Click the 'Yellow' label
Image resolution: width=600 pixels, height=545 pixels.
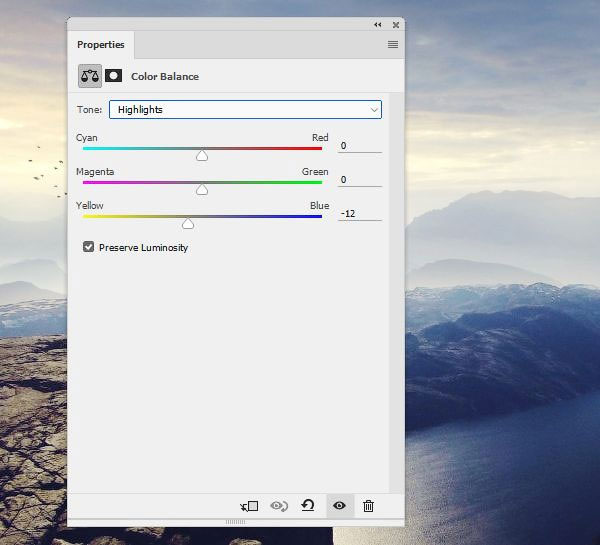[90, 206]
